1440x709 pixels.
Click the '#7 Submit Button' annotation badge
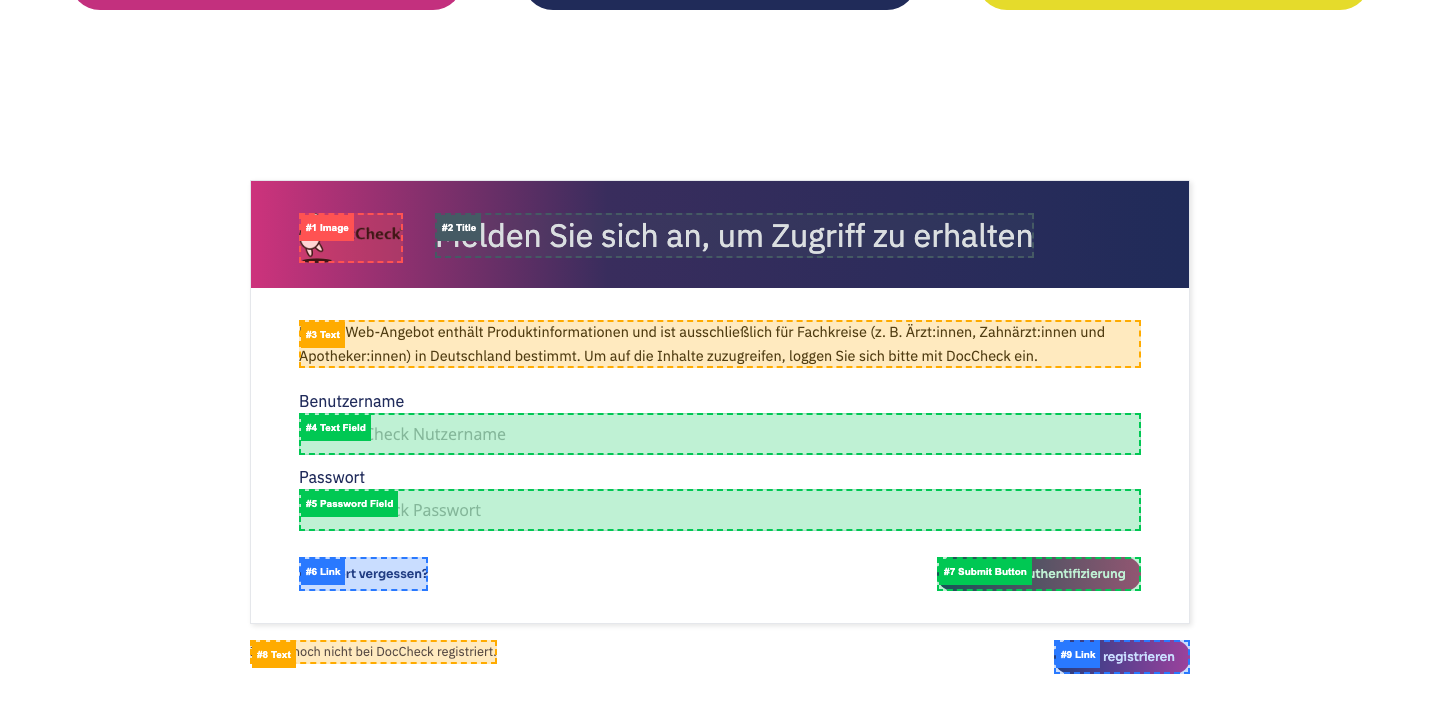984,572
